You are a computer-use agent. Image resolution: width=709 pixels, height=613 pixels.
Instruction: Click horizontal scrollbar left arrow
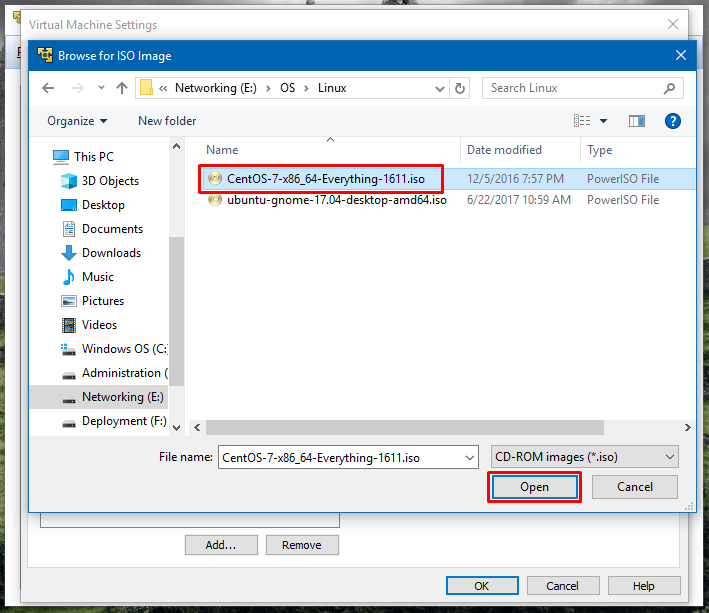[x=197, y=428]
